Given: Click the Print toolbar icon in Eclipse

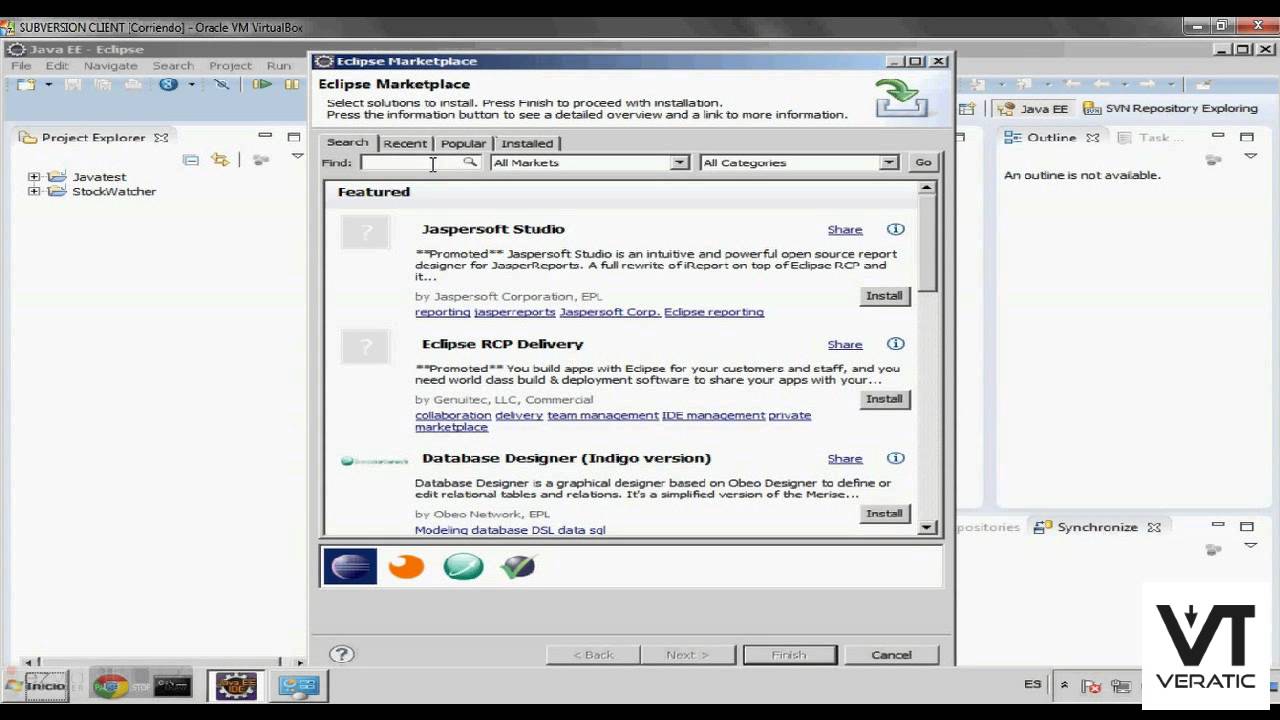Looking at the screenshot, I should [133, 85].
